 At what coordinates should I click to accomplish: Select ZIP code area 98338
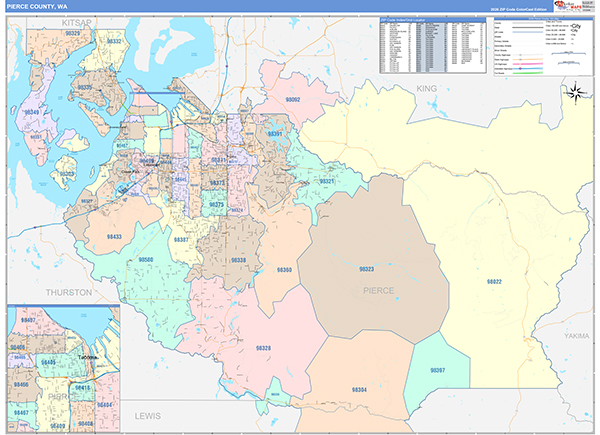point(239,259)
